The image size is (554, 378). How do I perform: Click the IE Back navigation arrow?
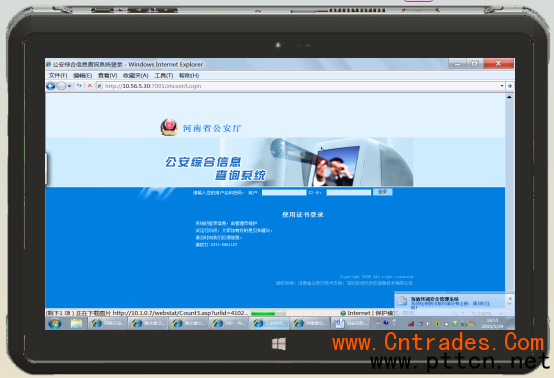pos(51,86)
